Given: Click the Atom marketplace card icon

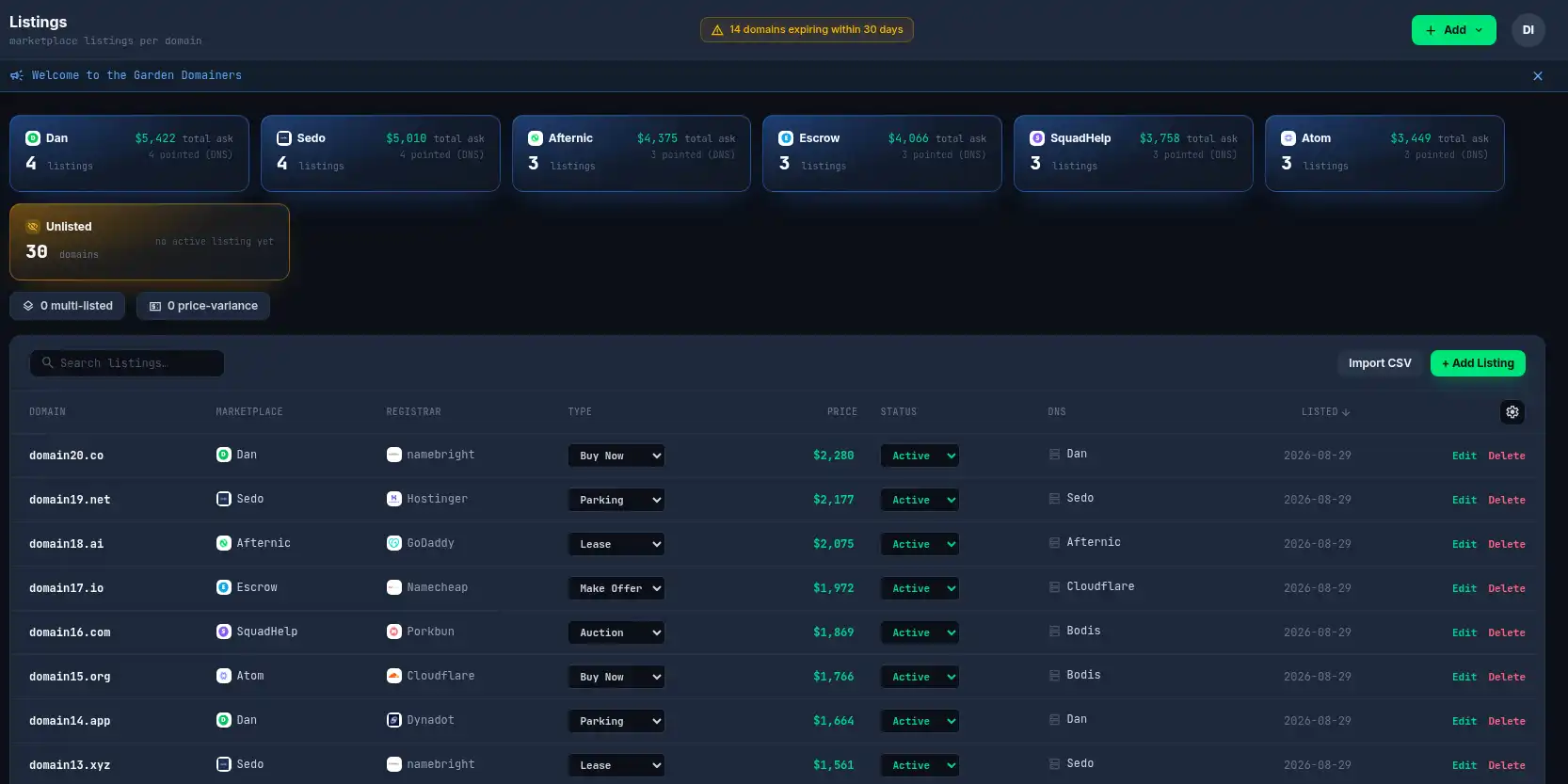Looking at the screenshot, I should 1288,138.
